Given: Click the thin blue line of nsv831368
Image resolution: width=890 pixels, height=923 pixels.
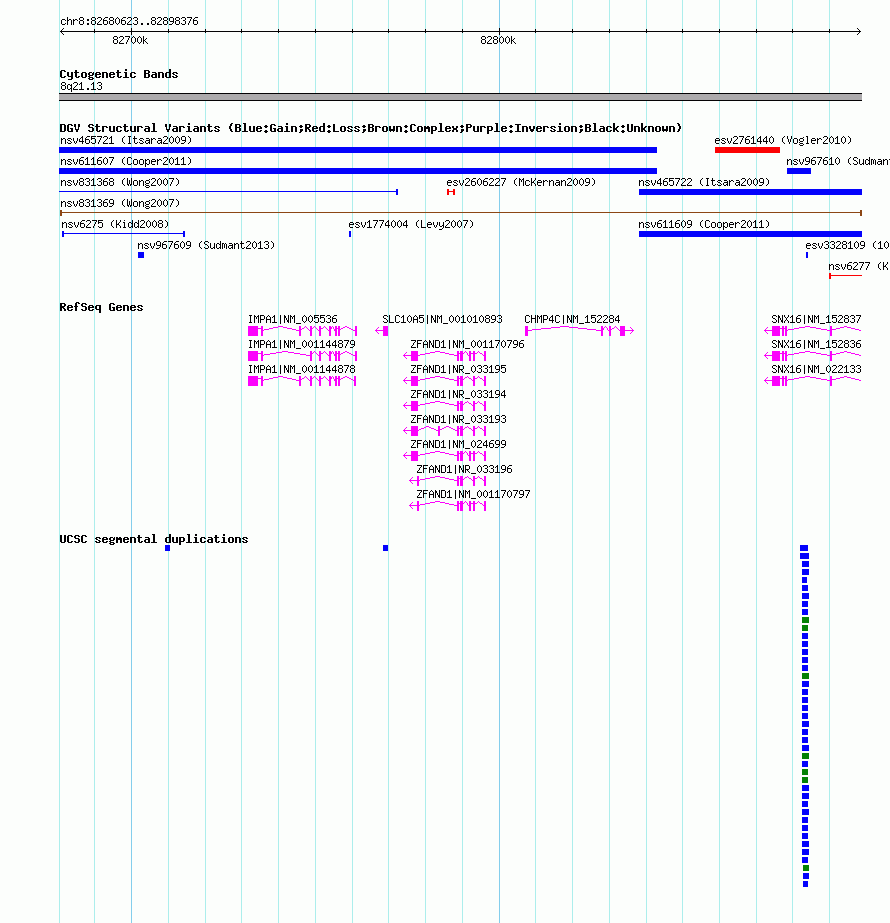Looking at the screenshot, I should 229,192.
